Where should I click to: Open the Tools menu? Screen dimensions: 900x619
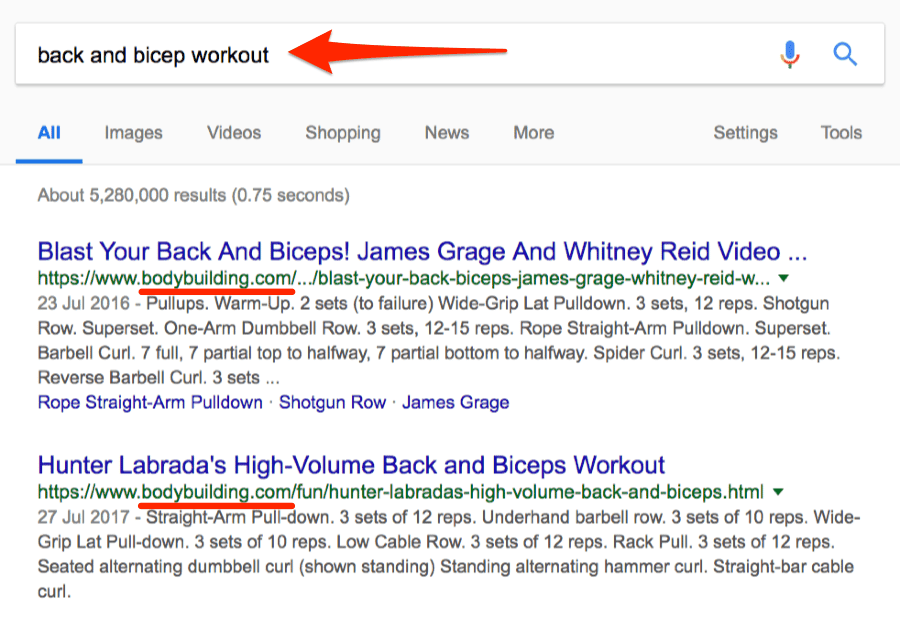click(840, 132)
